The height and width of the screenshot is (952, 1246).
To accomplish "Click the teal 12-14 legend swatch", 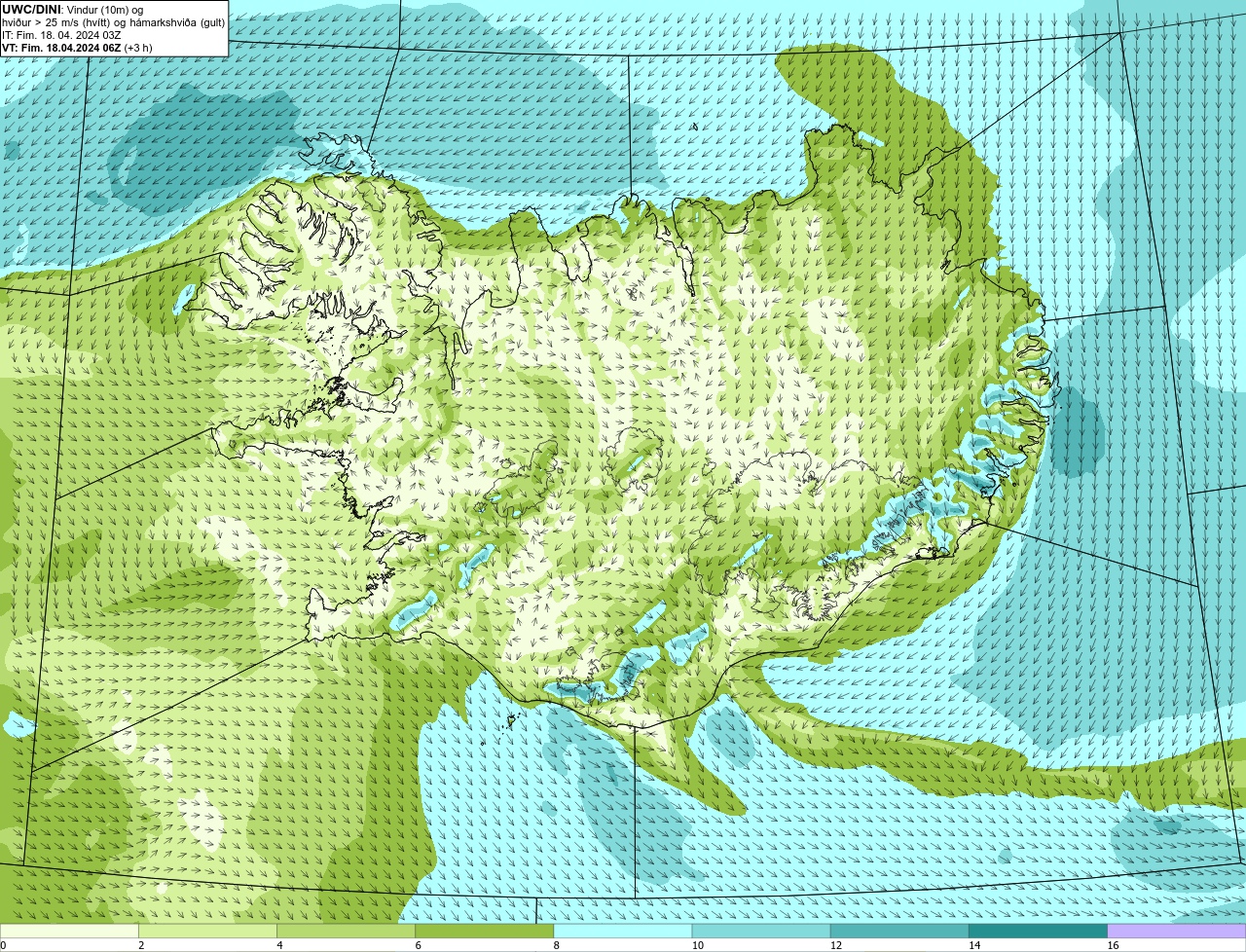I will pyautogui.click(x=899, y=932).
